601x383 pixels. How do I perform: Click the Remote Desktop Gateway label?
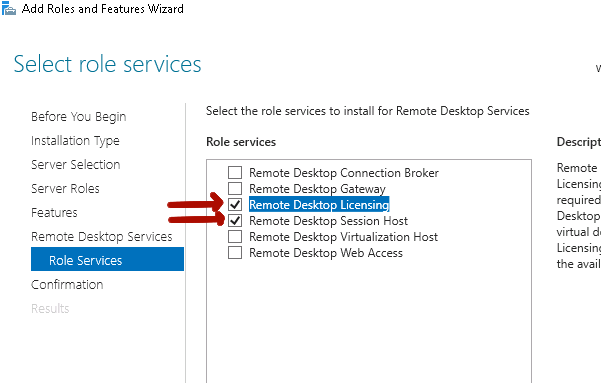317,189
